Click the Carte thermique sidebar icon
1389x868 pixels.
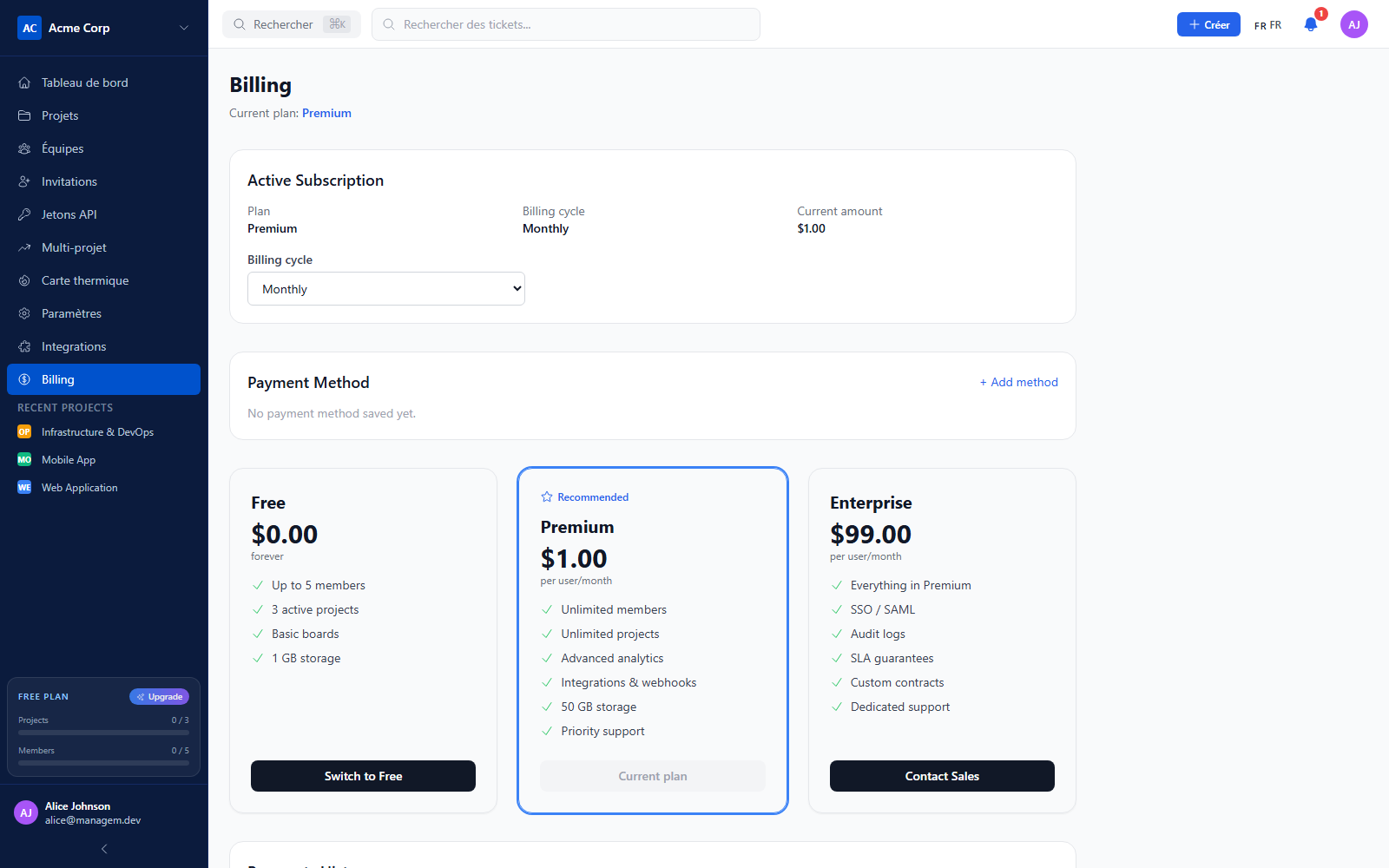(x=24, y=280)
